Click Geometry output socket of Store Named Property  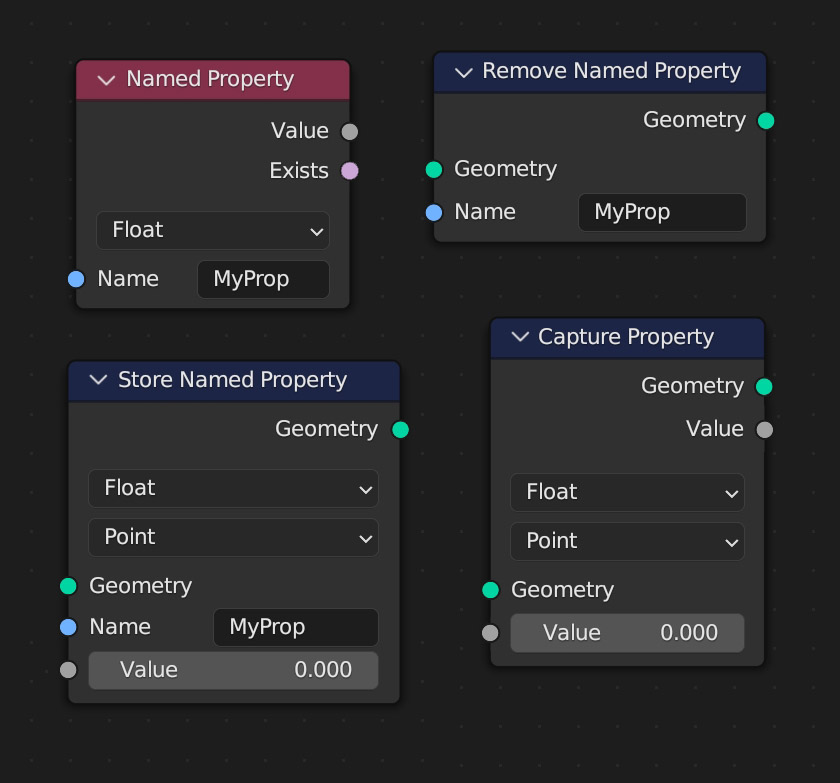point(400,430)
